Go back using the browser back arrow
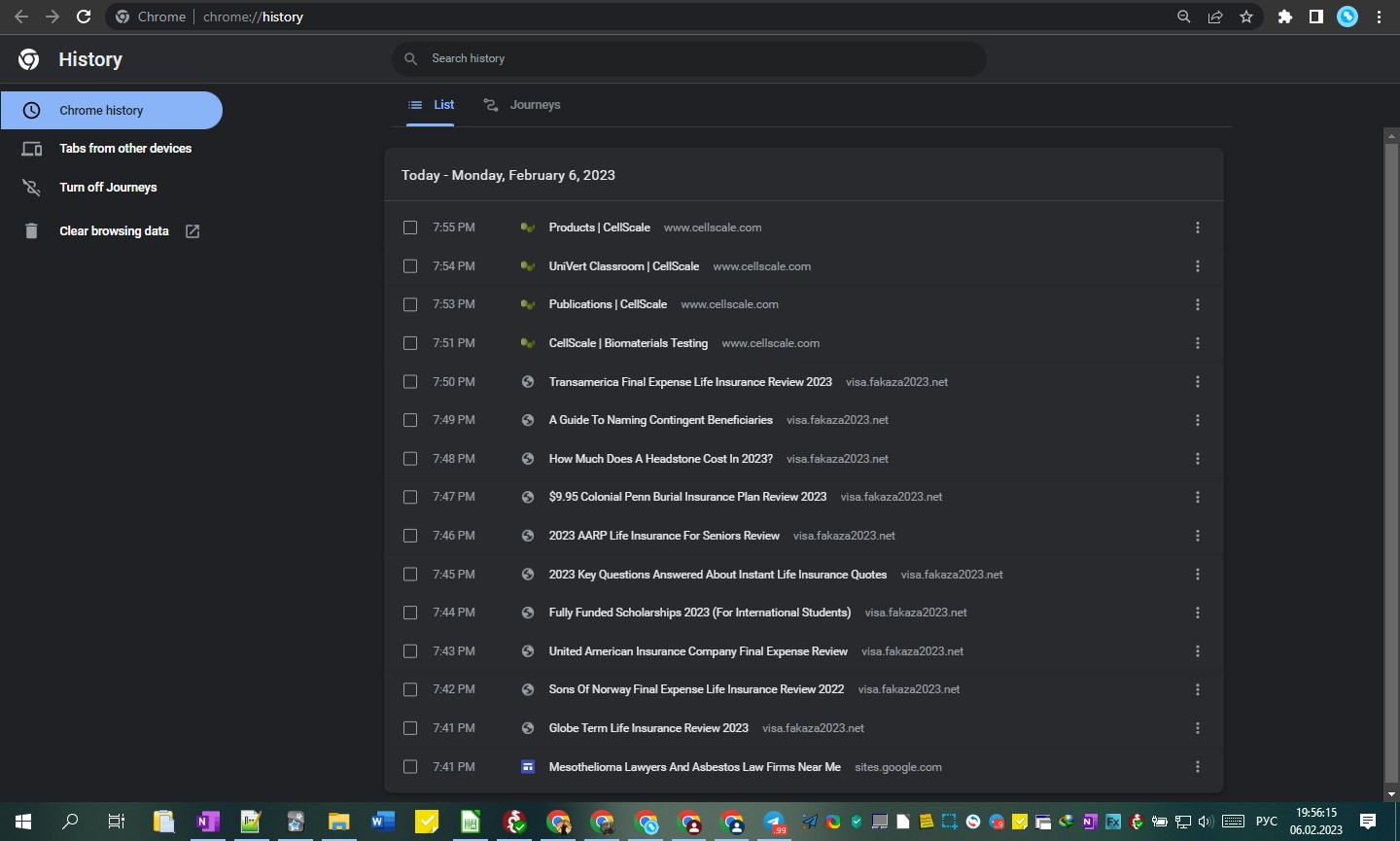 (21, 17)
